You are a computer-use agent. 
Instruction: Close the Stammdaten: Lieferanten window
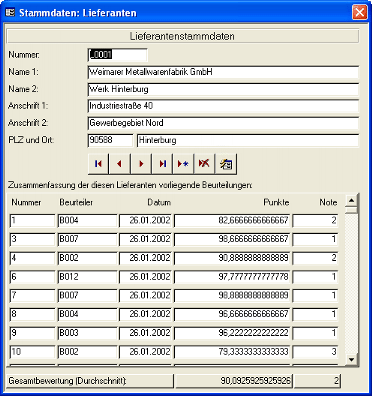tap(360, 13)
